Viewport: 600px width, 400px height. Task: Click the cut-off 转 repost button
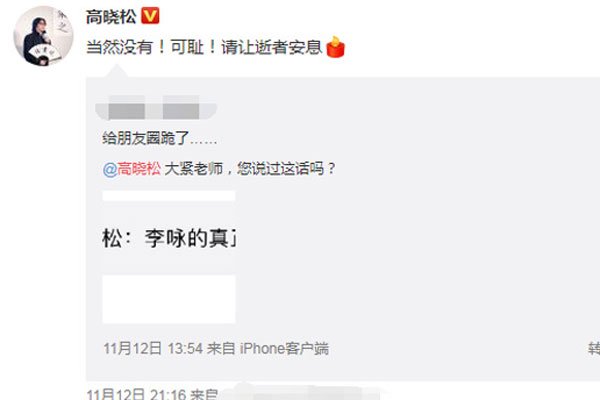pos(594,349)
